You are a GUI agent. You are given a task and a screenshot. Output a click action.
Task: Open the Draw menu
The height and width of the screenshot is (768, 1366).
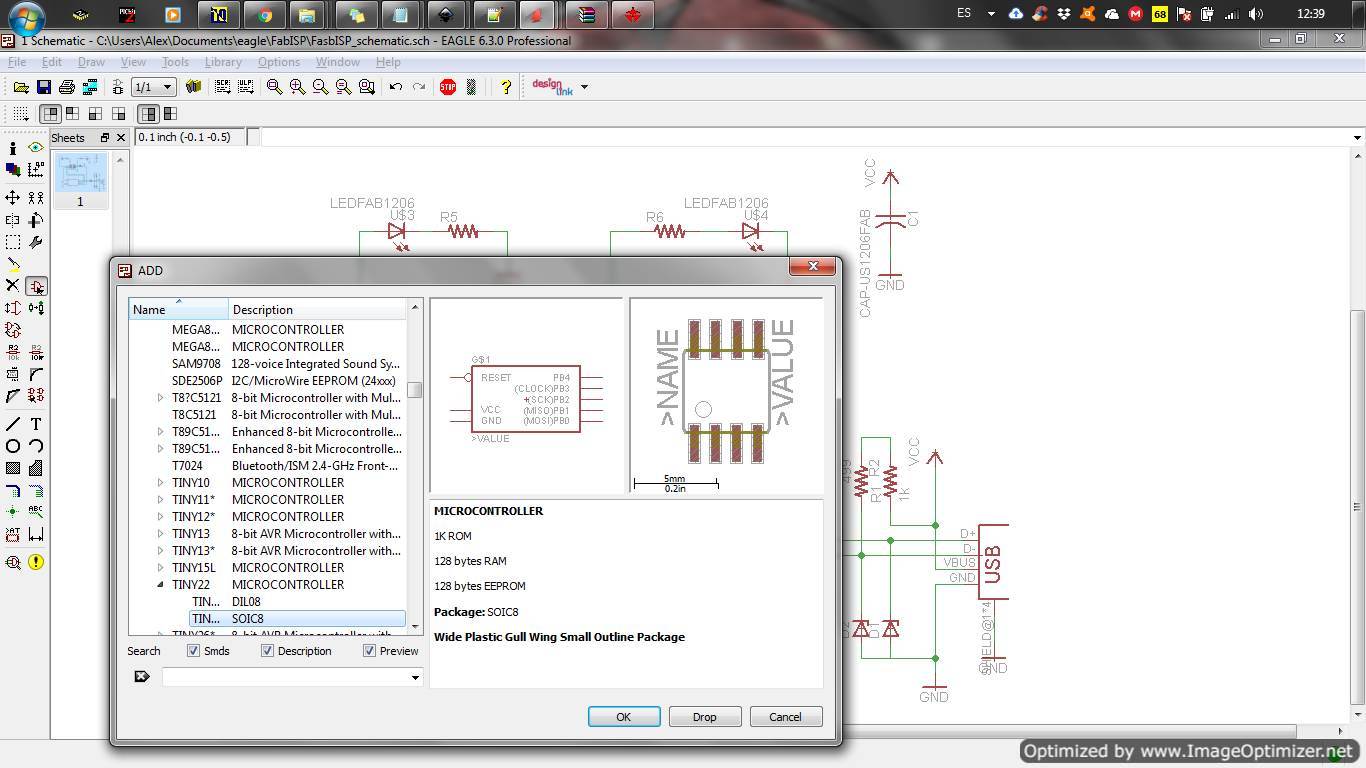tap(91, 62)
